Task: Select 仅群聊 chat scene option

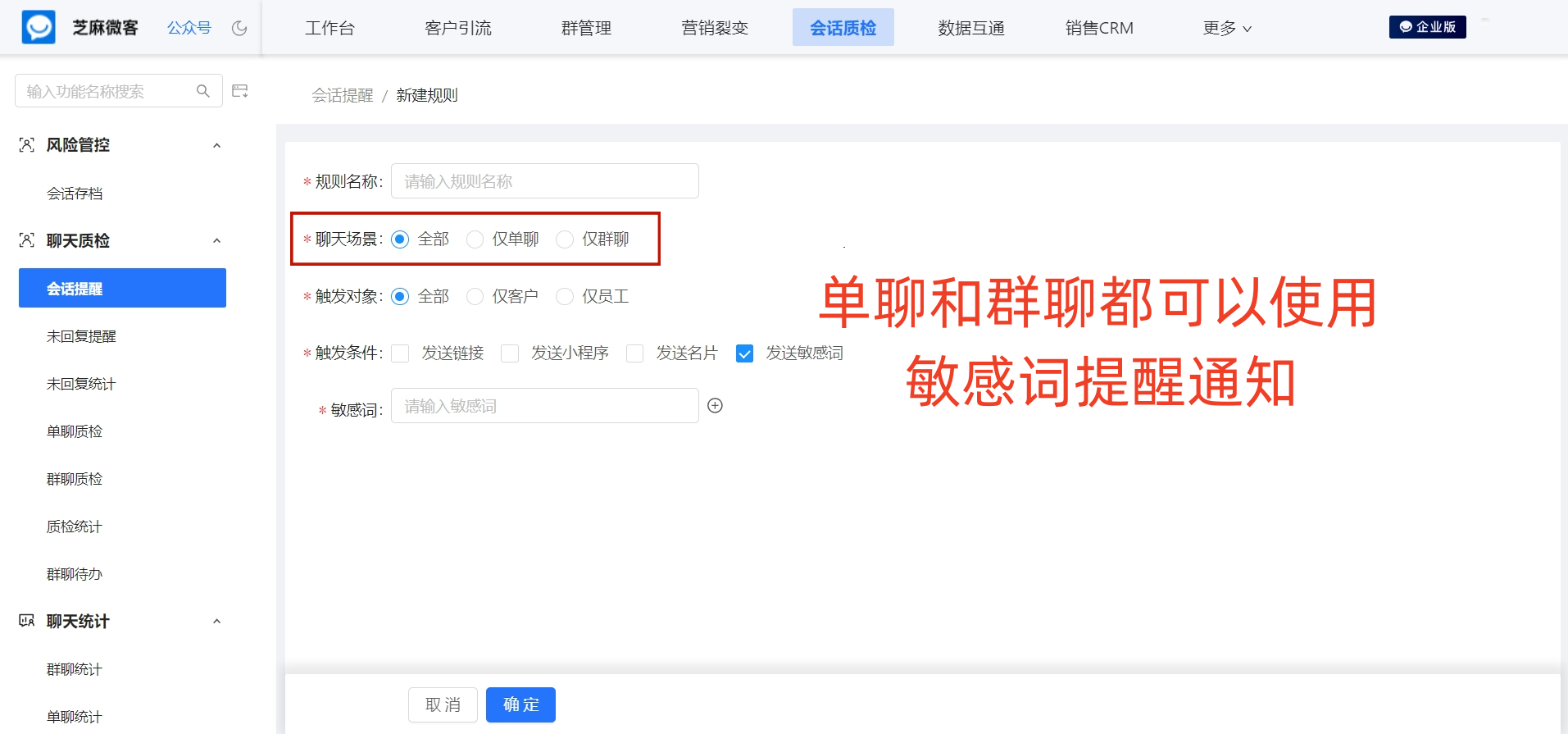Action: pyautogui.click(x=565, y=239)
